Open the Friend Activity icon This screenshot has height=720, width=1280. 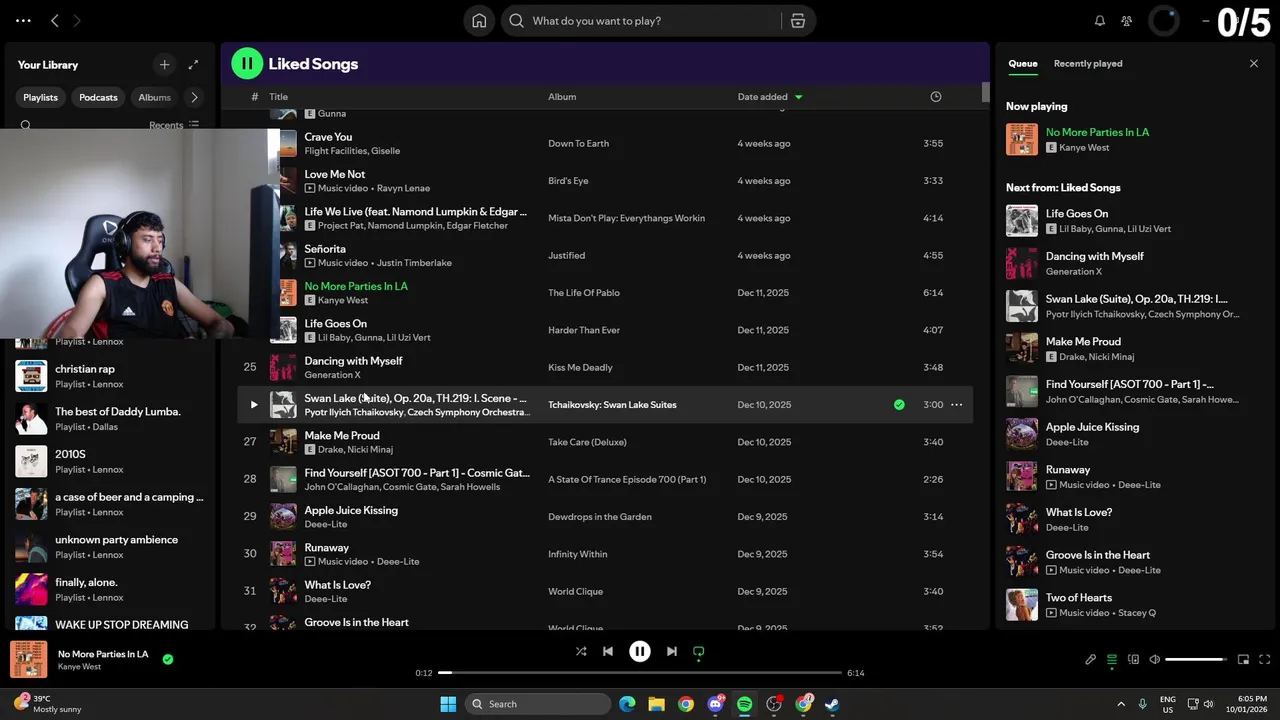click(x=1127, y=21)
